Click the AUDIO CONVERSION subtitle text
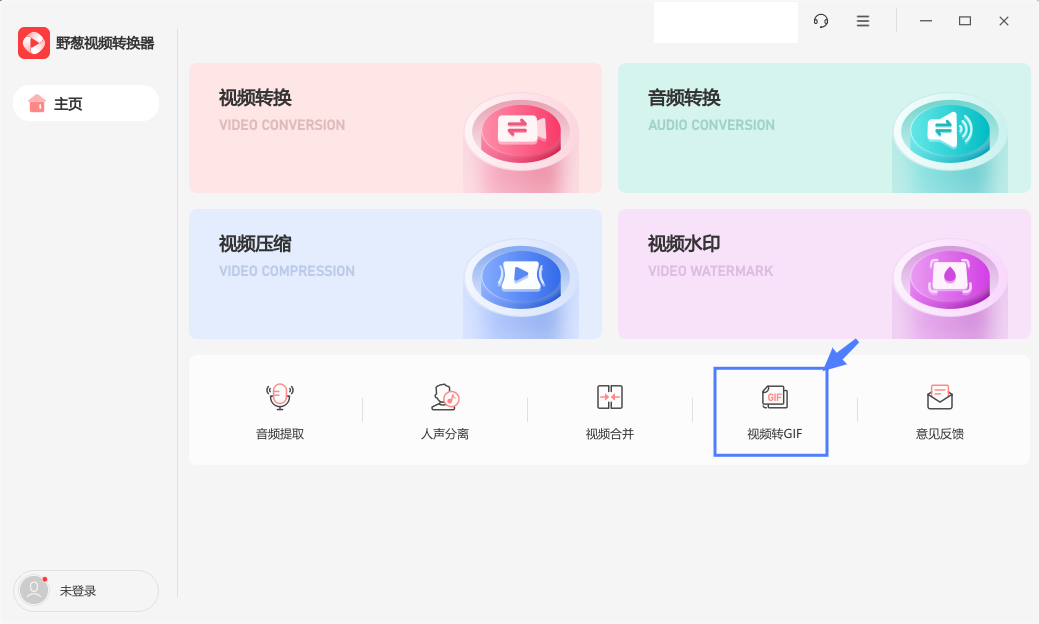This screenshot has height=624, width=1039. (711, 125)
